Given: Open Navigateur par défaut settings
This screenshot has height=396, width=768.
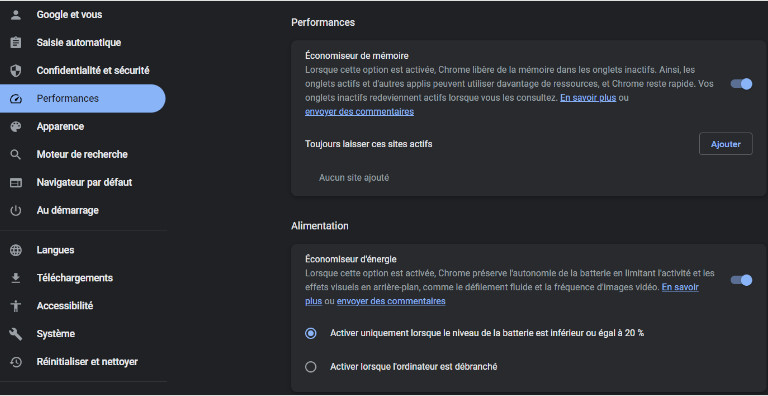Looking at the screenshot, I should click(83, 182).
